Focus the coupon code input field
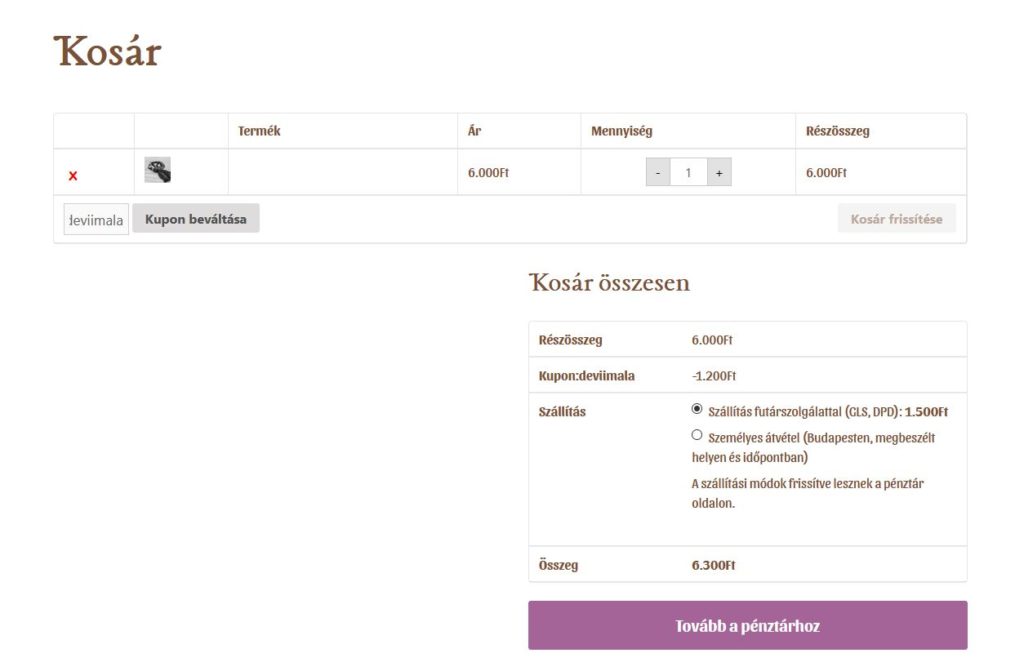The height and width of the screenshot is (662, 1024). point(96,219)
